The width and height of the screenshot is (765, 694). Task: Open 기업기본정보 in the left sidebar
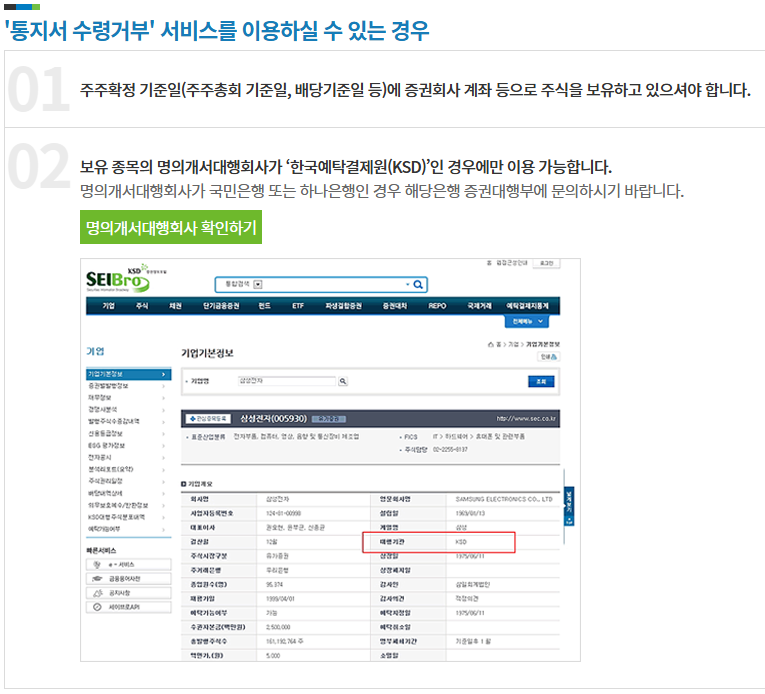[128, 374]
